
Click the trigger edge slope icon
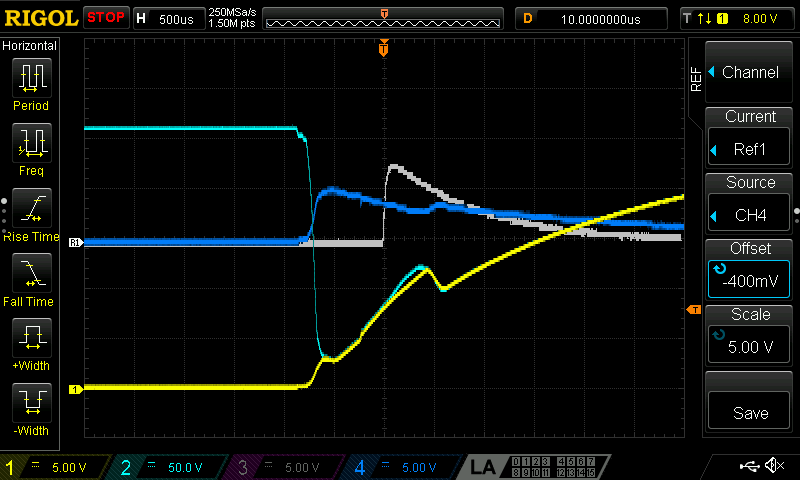[x=705, y=19]
